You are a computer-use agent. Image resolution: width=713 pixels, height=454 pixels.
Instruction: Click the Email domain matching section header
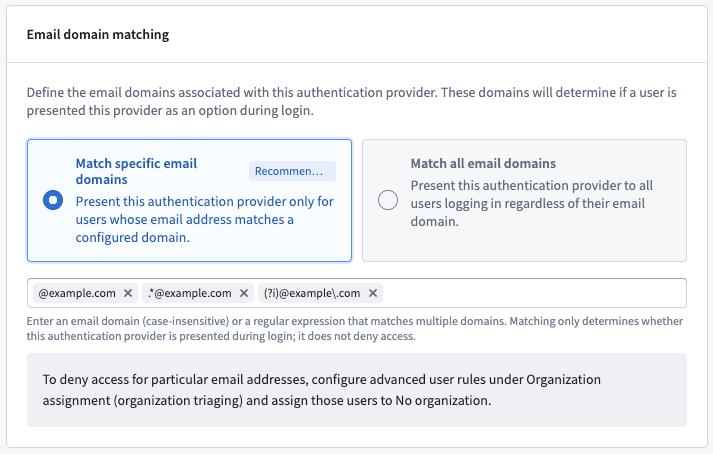pyautogui.click(x=98, y=35)
